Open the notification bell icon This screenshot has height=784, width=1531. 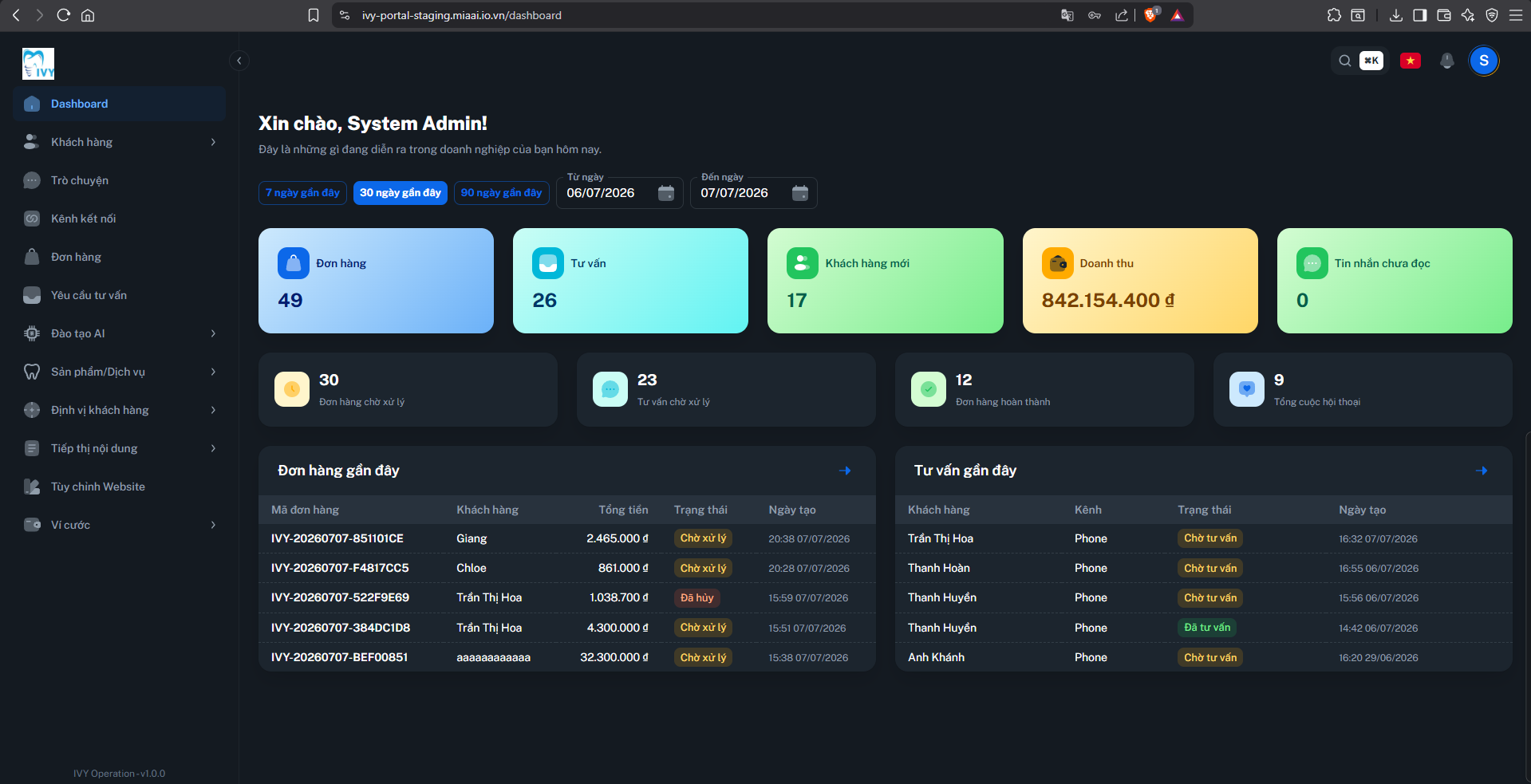coord(1446,61)
